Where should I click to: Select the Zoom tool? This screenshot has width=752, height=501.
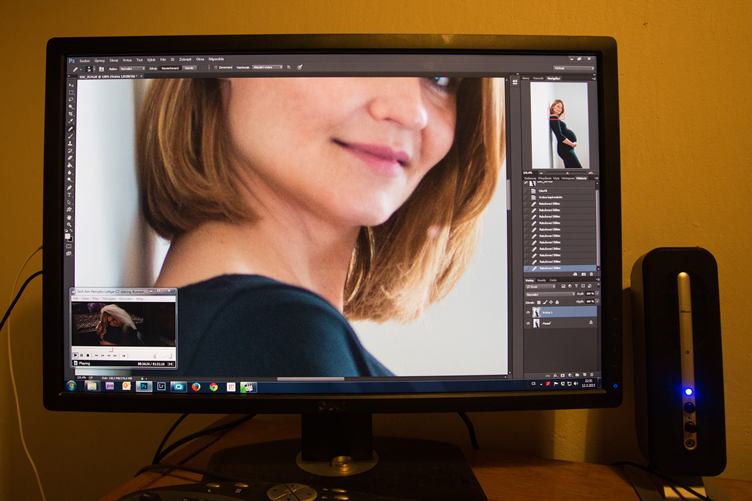tap(70, 225)
